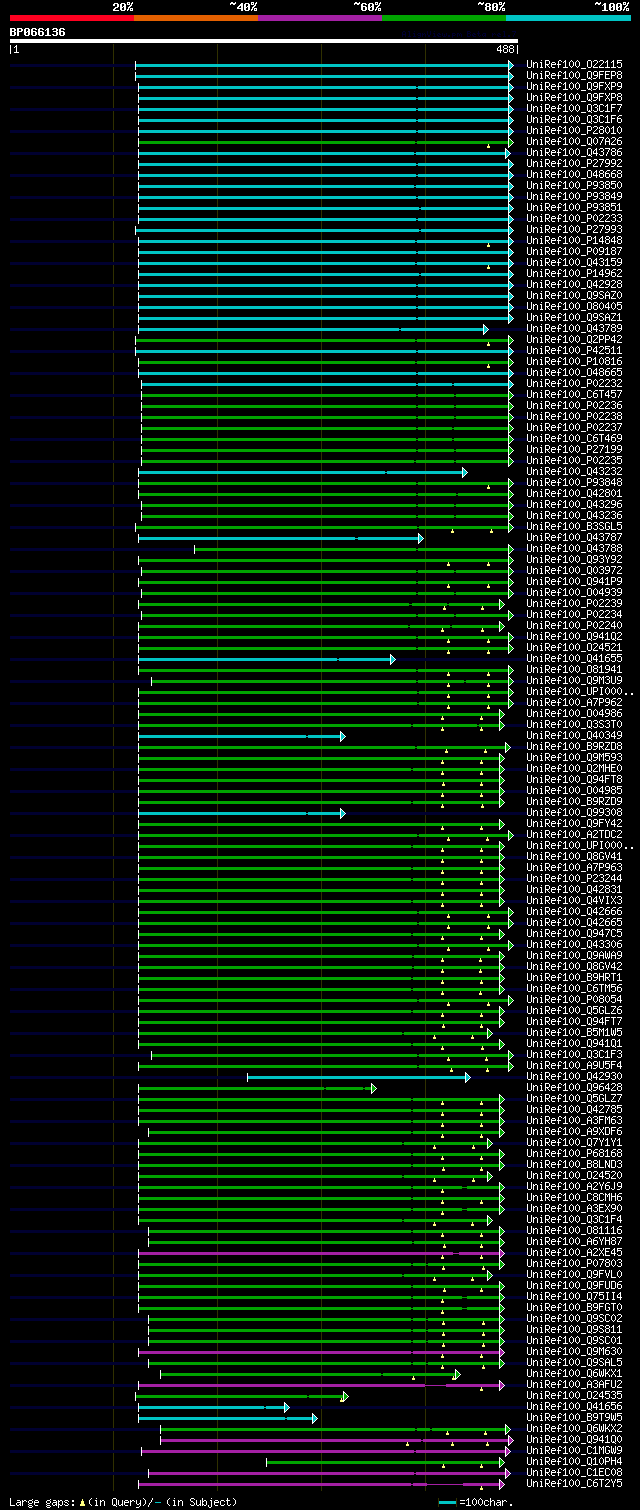
Task: Open hit UniRef100_P09187
Action: pyautogui.click(x=574, y=252)
